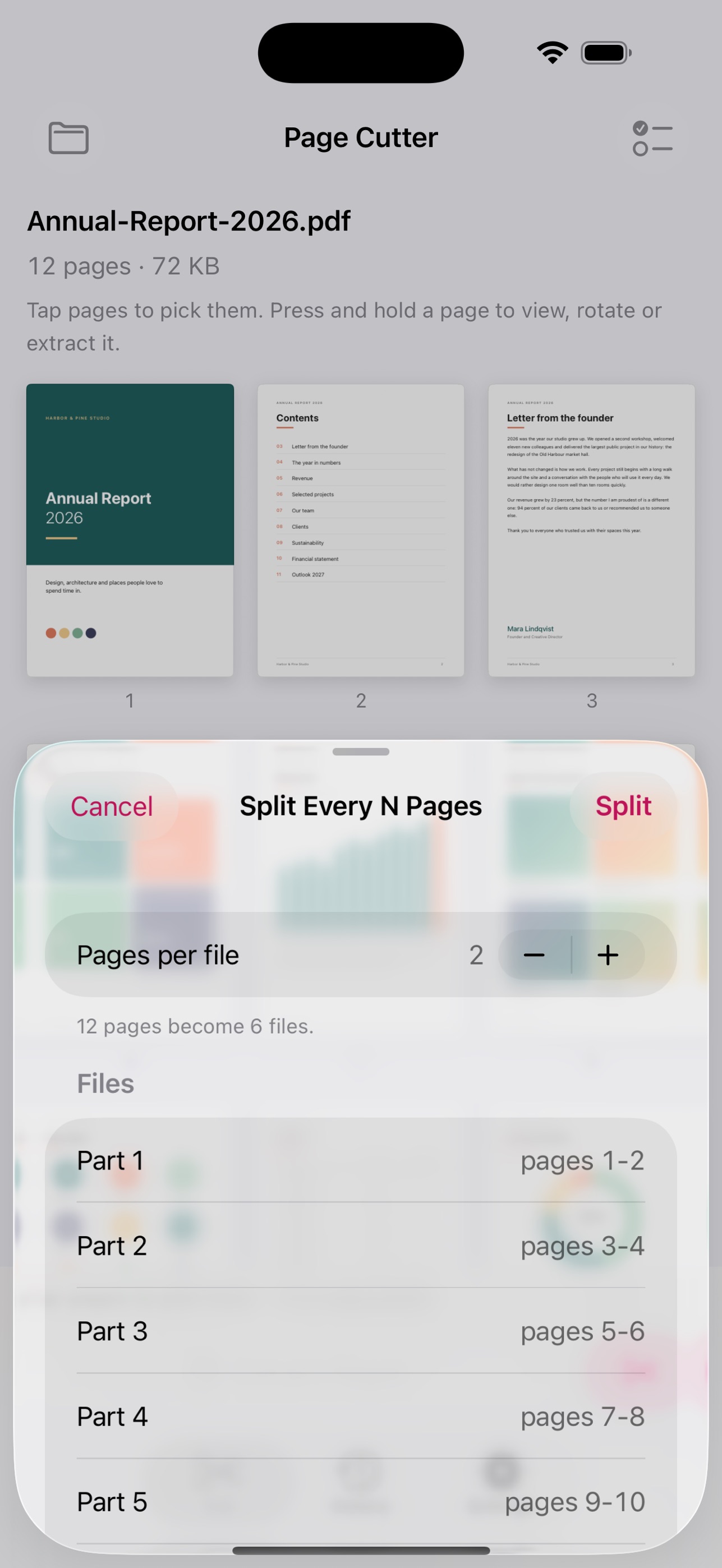Image resolution: width=722 pixels, height=1568 pixels.
Task: Tap the Files section header
Action: [x=105, y=1083]
